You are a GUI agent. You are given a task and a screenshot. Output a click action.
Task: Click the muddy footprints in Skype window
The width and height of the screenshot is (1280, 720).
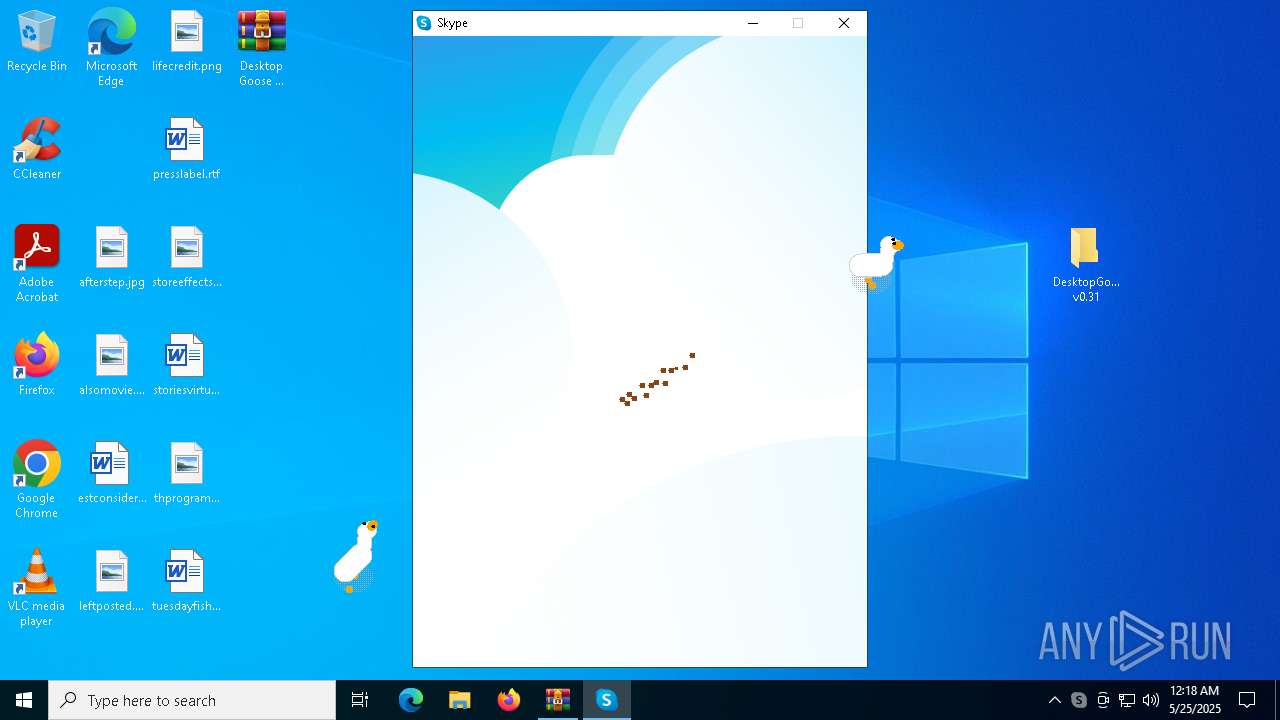[657, 380]
